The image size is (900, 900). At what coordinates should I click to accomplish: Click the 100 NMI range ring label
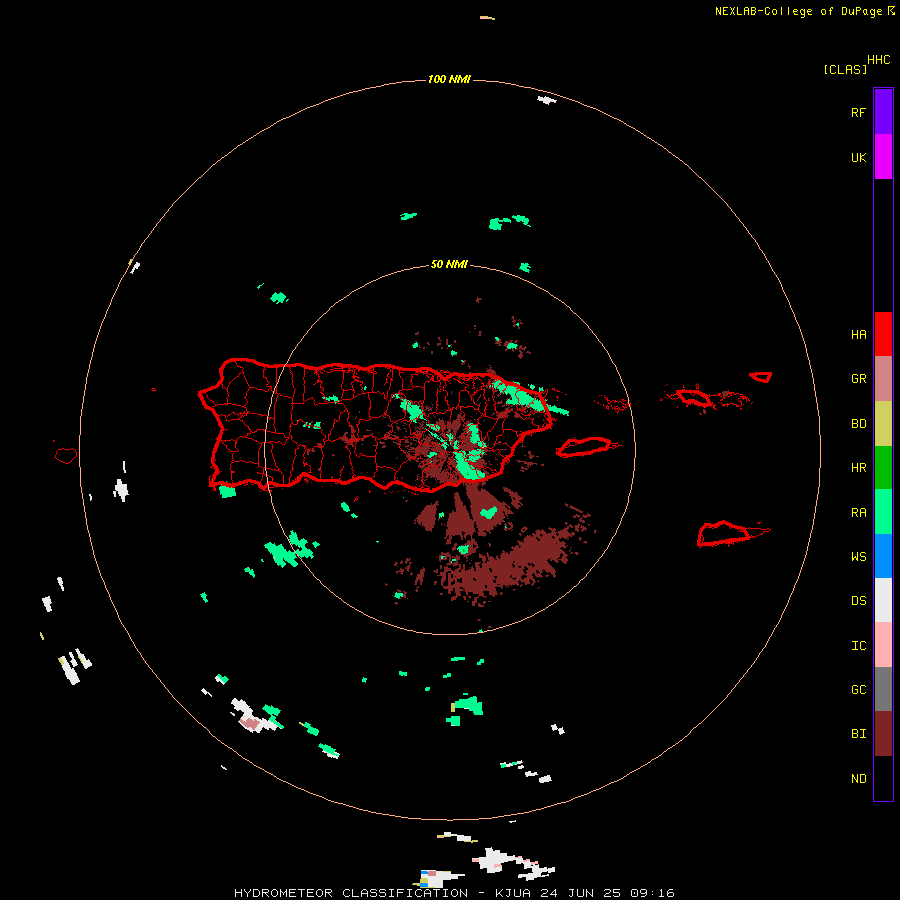(x=449, y=79)
